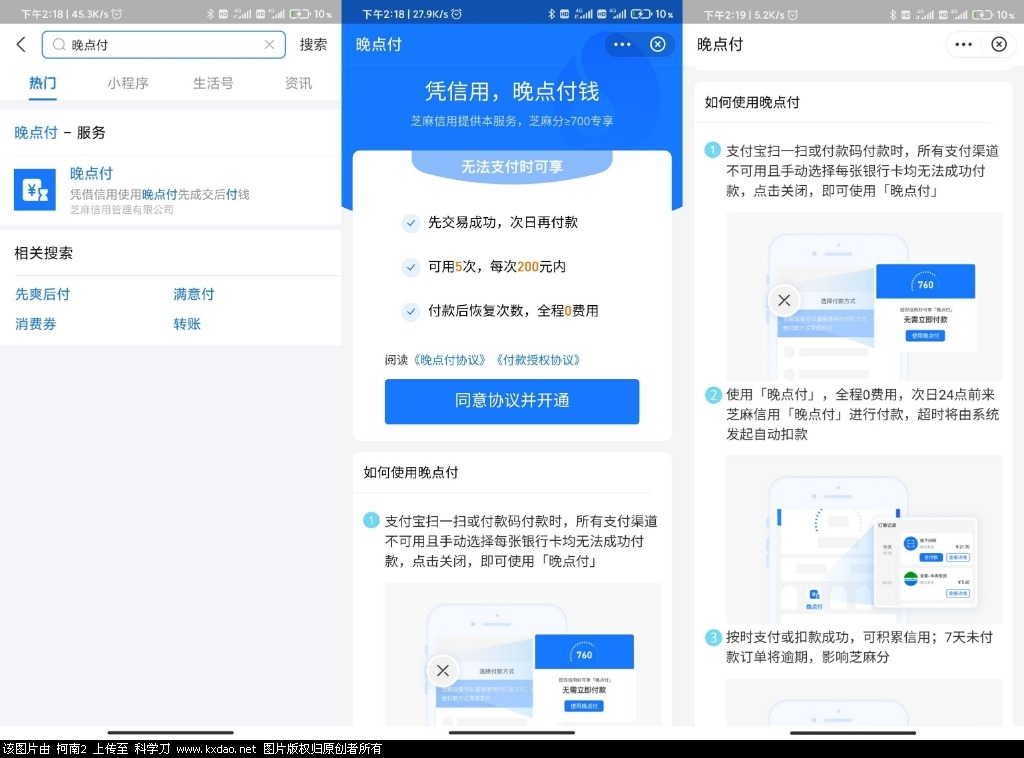Open the 《晚点付协议》 link

pos(450,360)
